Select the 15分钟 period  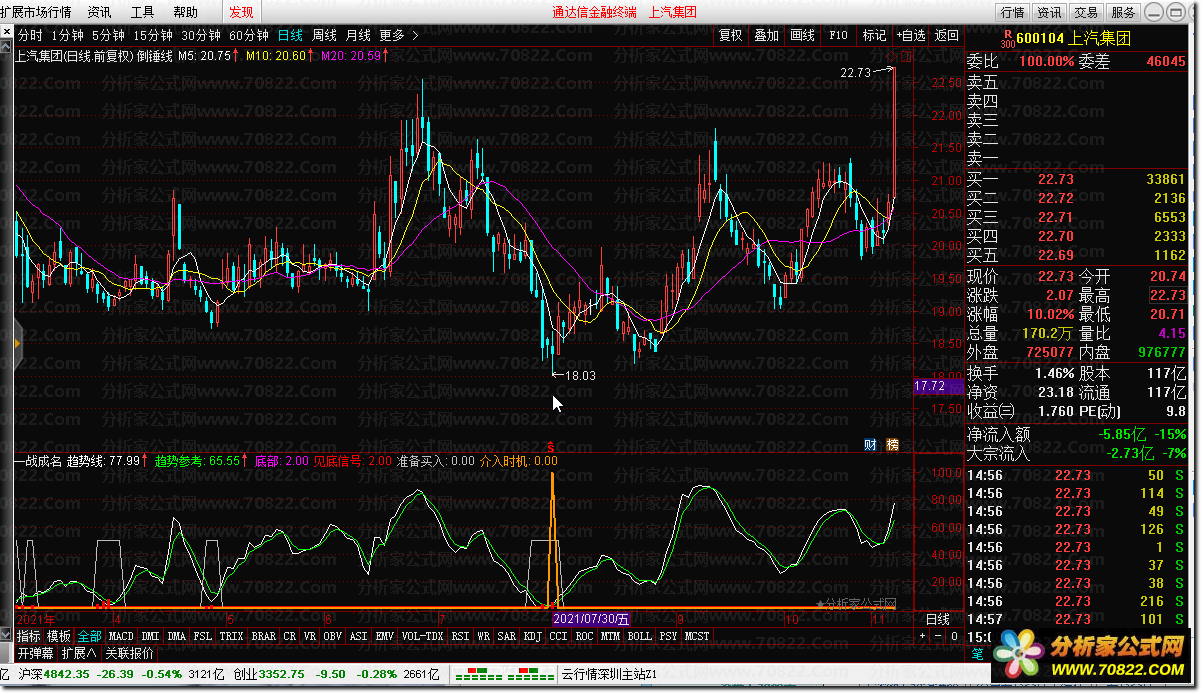[x=152, y=35]
